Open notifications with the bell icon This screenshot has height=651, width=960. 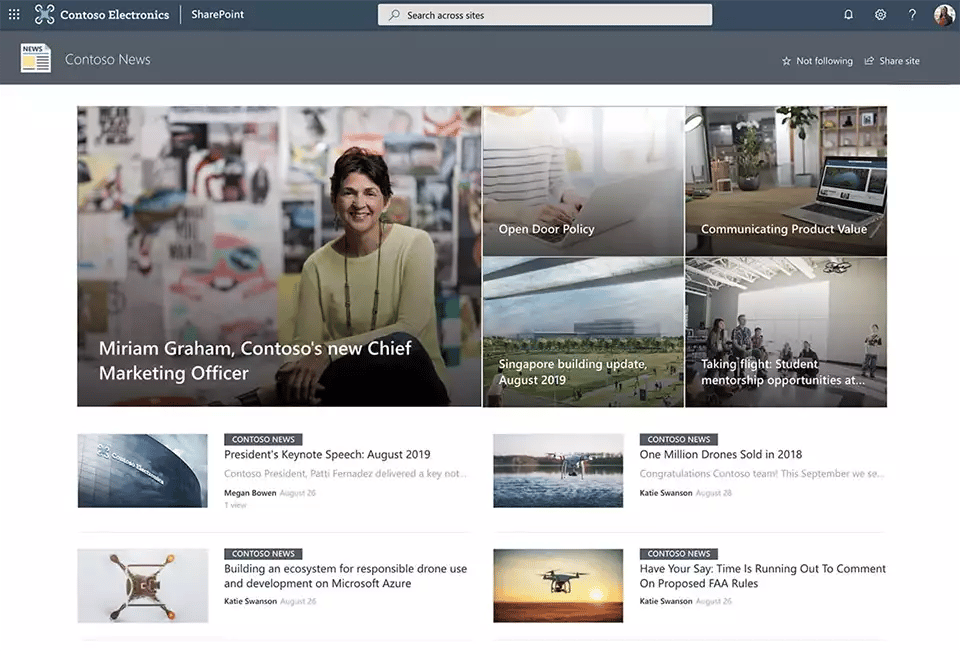click(848, 14)
